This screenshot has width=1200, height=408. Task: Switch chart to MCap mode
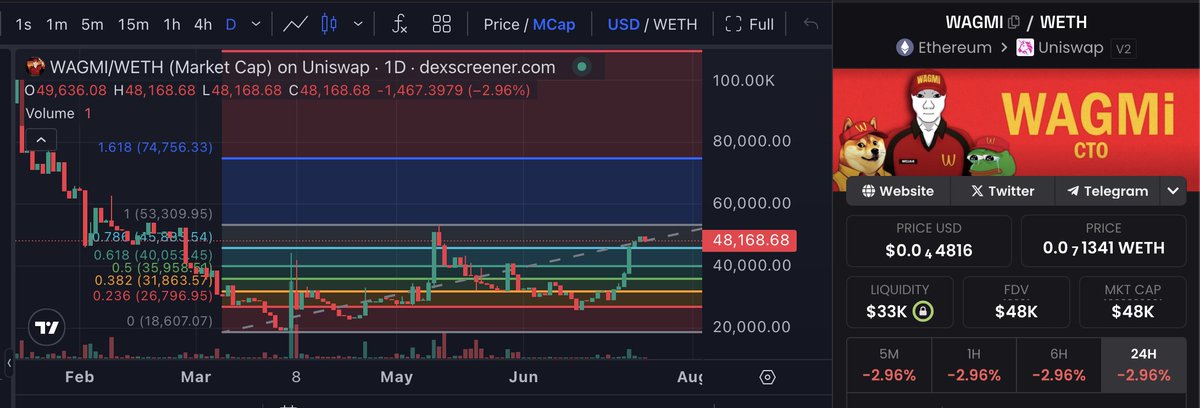[x=554, y=24]
